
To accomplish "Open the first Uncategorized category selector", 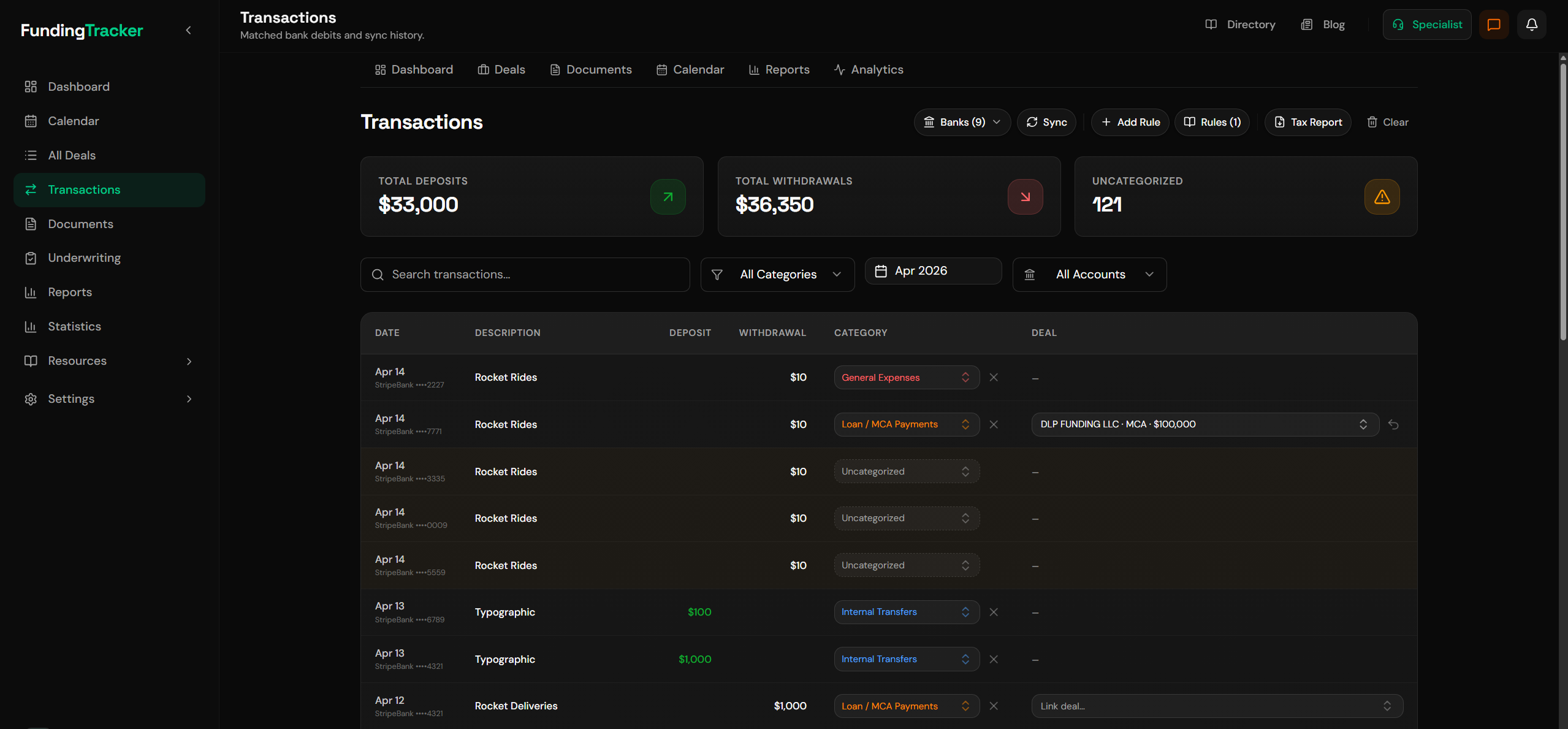I will pyautogui.click(x=906, y=471).
